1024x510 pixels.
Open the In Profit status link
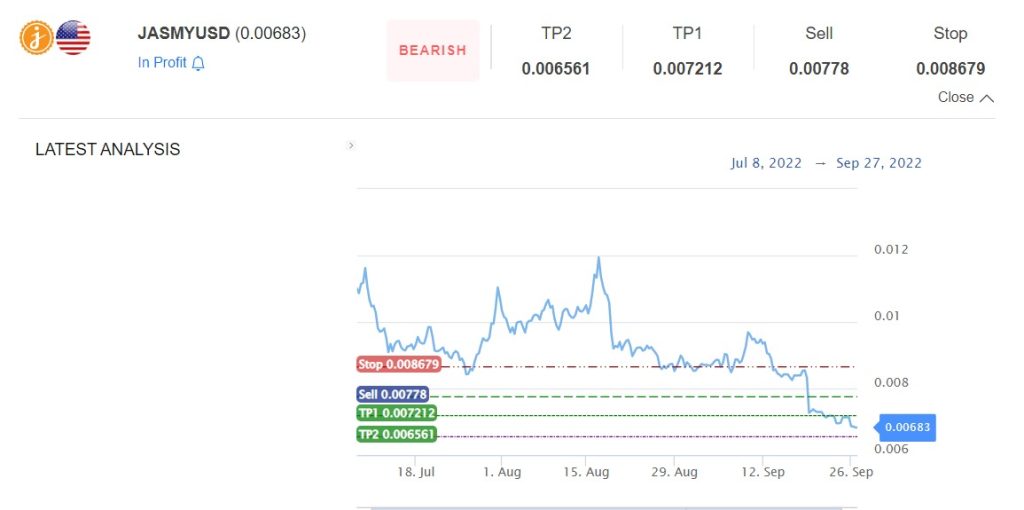(x=162, y=63)
